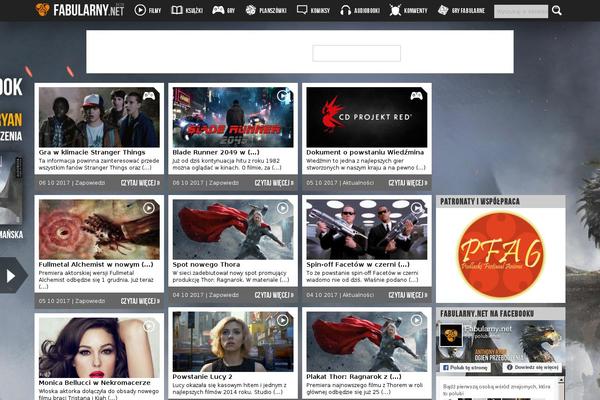Screen dimensions: 600x400
Task: Click the Stranger Things kids thumbnail
Action: pyautogui.click(x=99, y=117)
